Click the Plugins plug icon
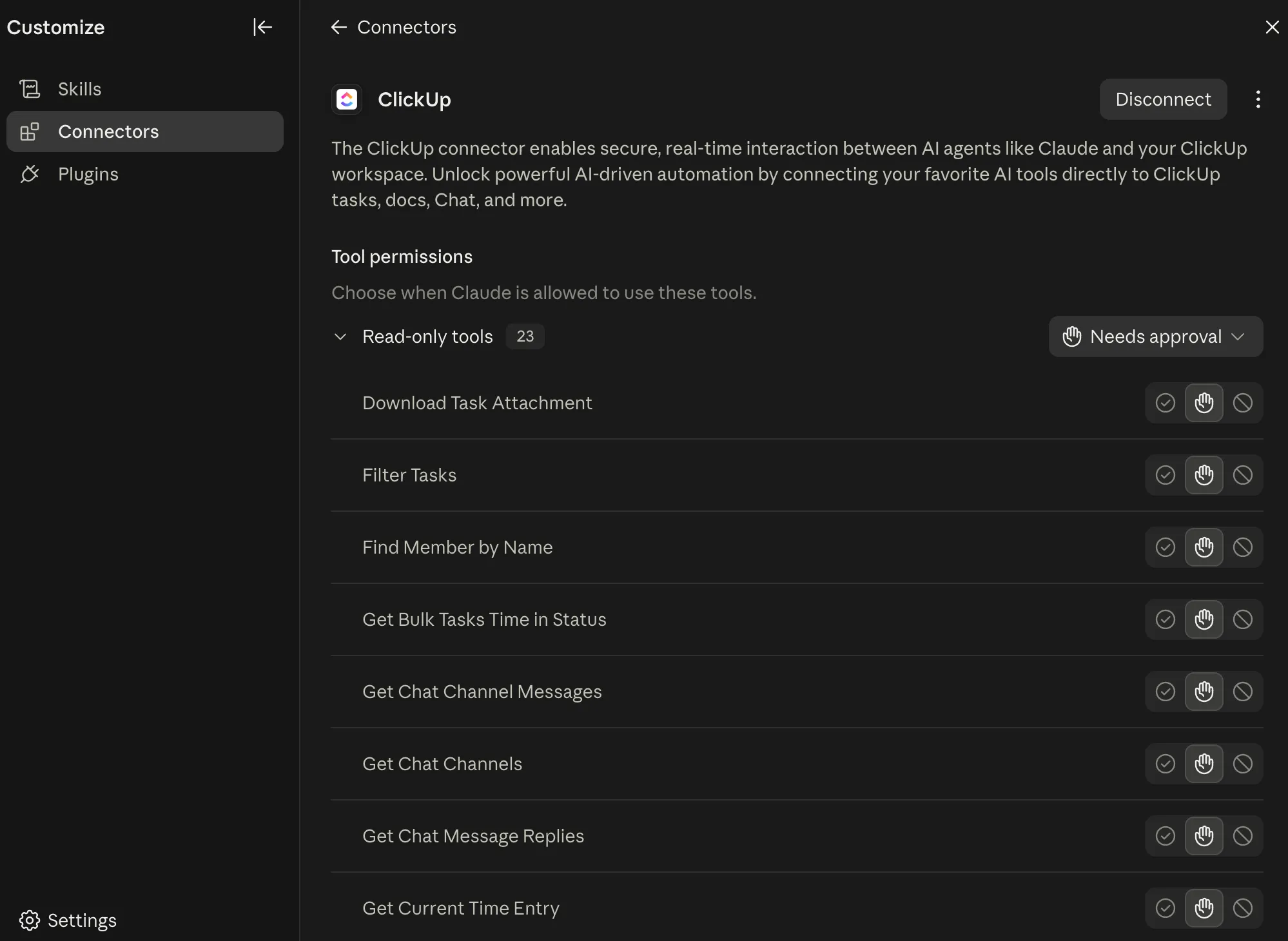 [x=30, y=174]
